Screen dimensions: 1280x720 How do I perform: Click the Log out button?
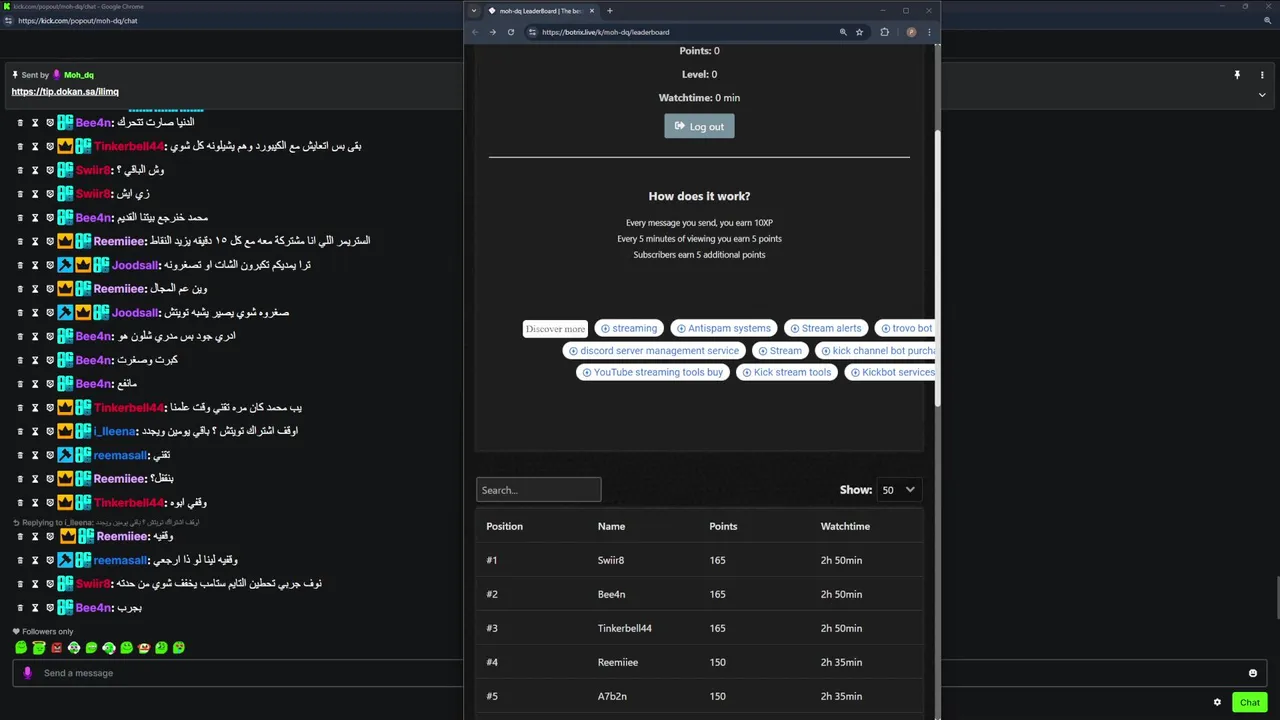pyautogui.click(x=699, y=126)
